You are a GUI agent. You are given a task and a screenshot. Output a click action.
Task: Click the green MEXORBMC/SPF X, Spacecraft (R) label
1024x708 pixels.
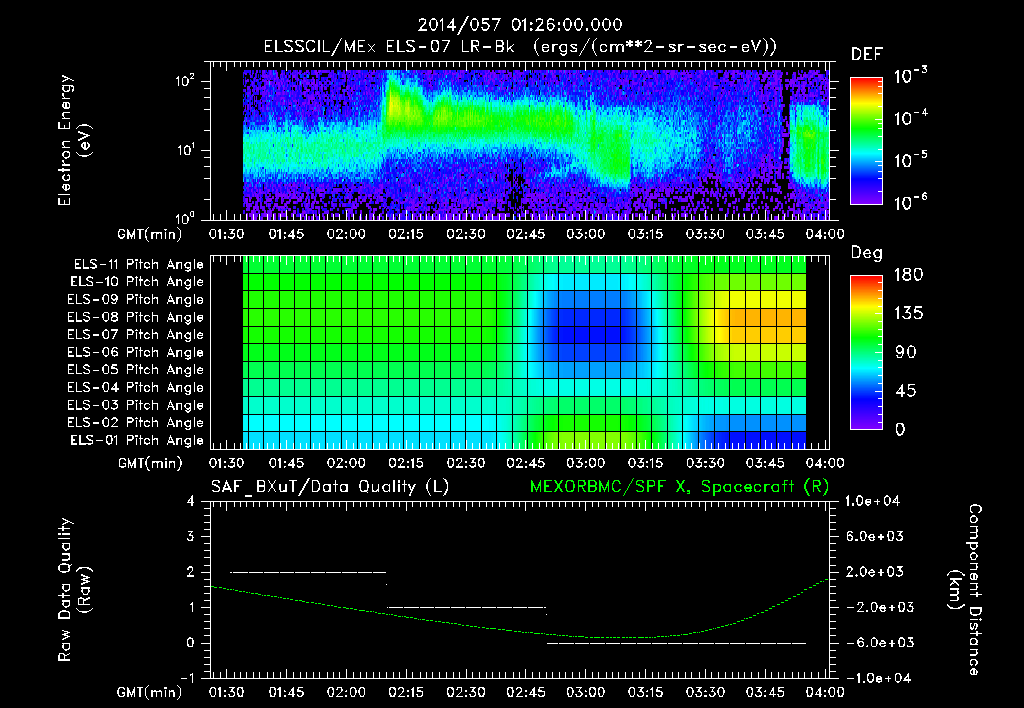[x=679, y=487]
